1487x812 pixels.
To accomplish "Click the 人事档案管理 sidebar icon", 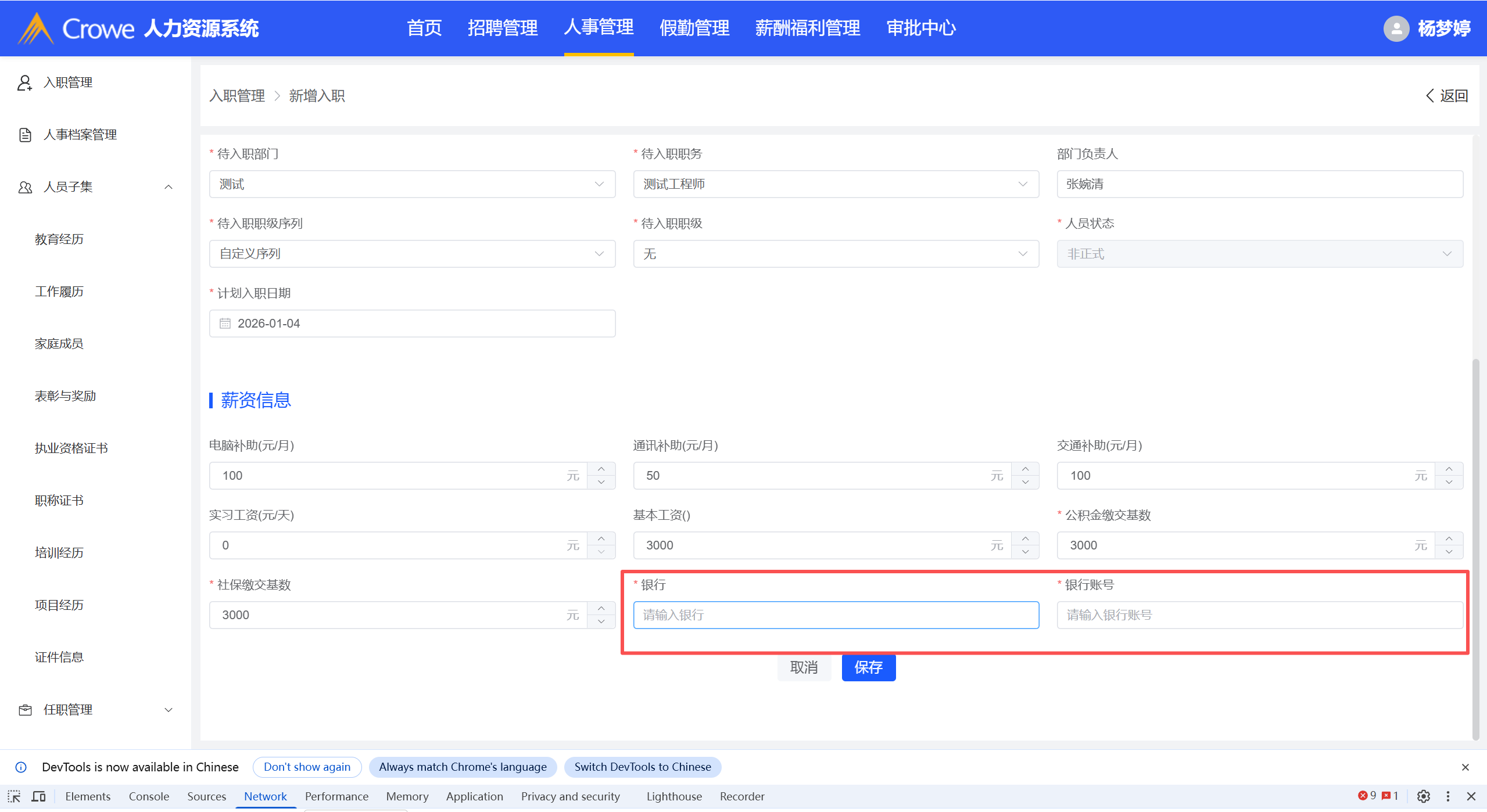I will (25, 135).
